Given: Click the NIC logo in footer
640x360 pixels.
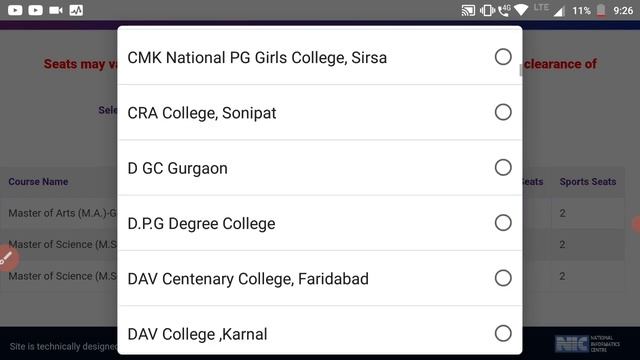Looking at the screenshot, I should [587, 344].
